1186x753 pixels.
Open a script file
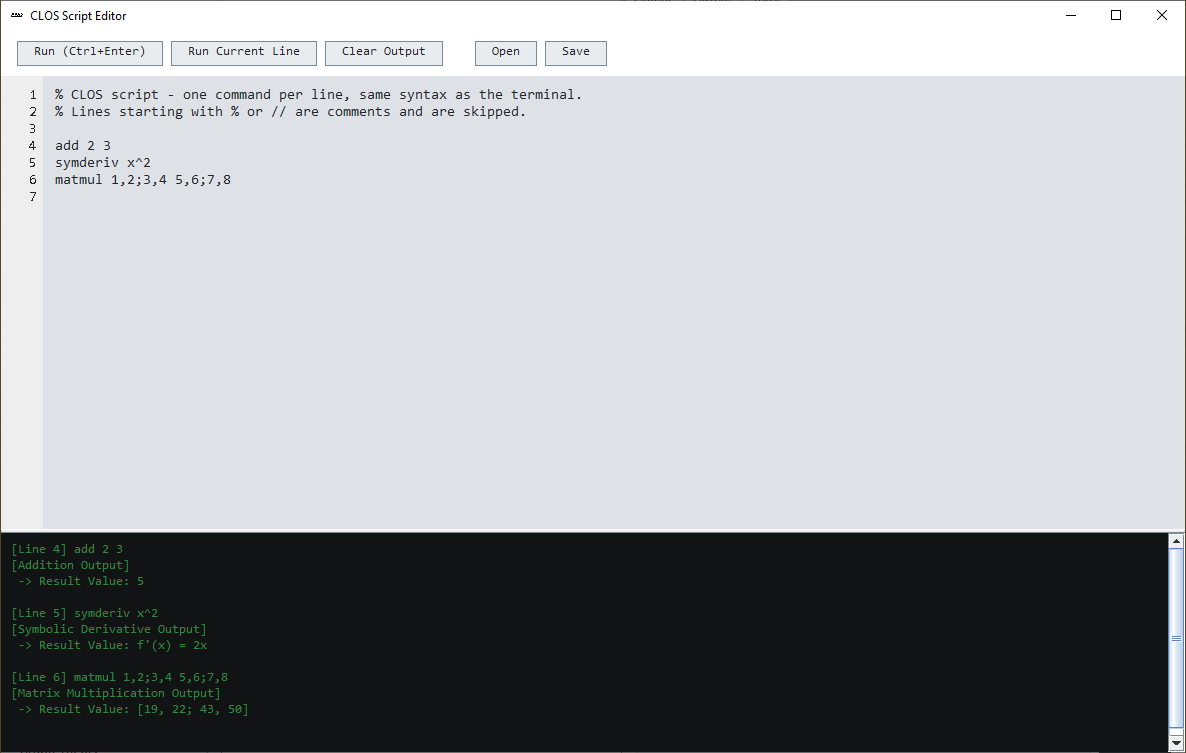(506, 52)
